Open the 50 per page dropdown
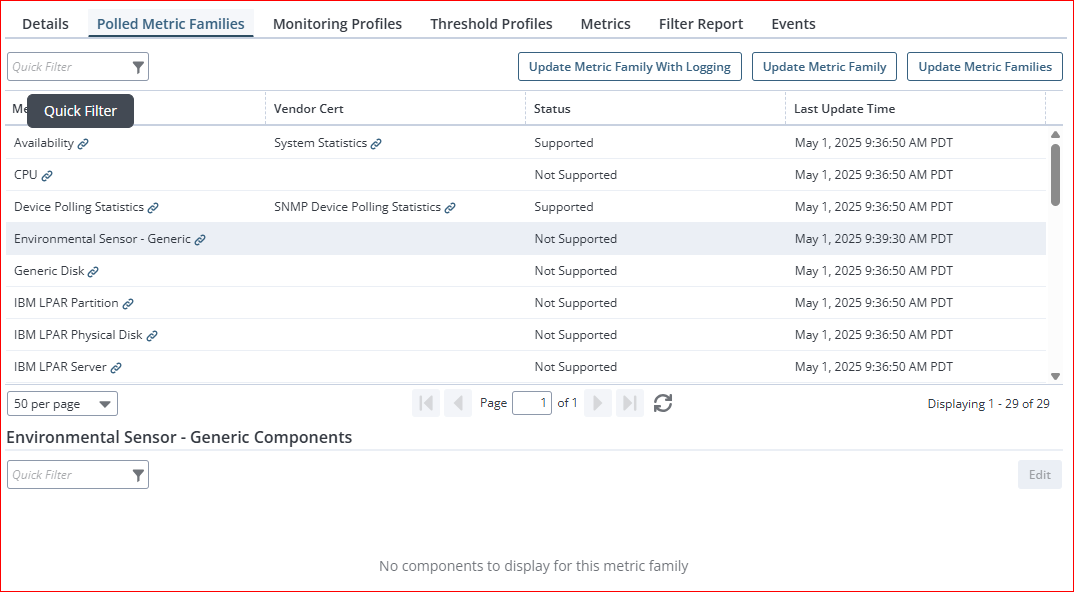The width and height of the screenshot is (1074, 592). point(62,404)
